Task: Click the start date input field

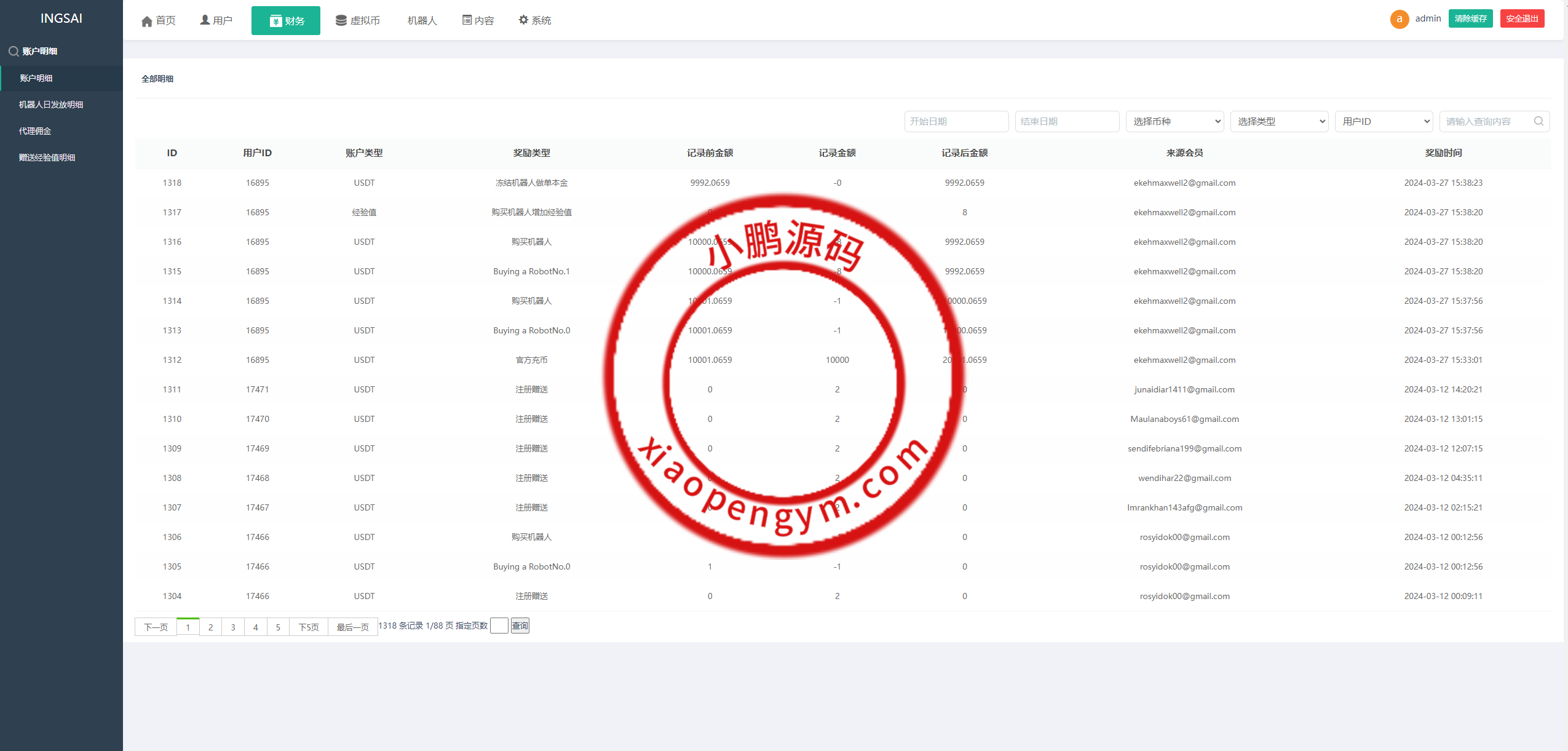Action: pos(956,121)
